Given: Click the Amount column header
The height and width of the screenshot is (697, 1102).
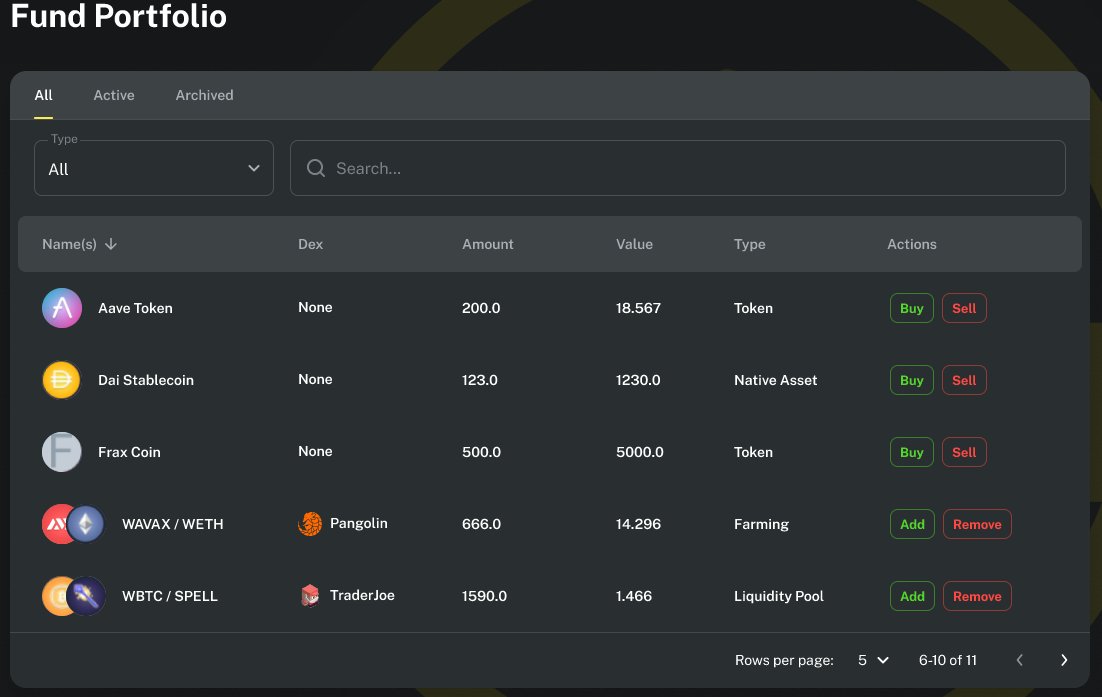Looking at the screenshot, I should [x=488, y=244].
